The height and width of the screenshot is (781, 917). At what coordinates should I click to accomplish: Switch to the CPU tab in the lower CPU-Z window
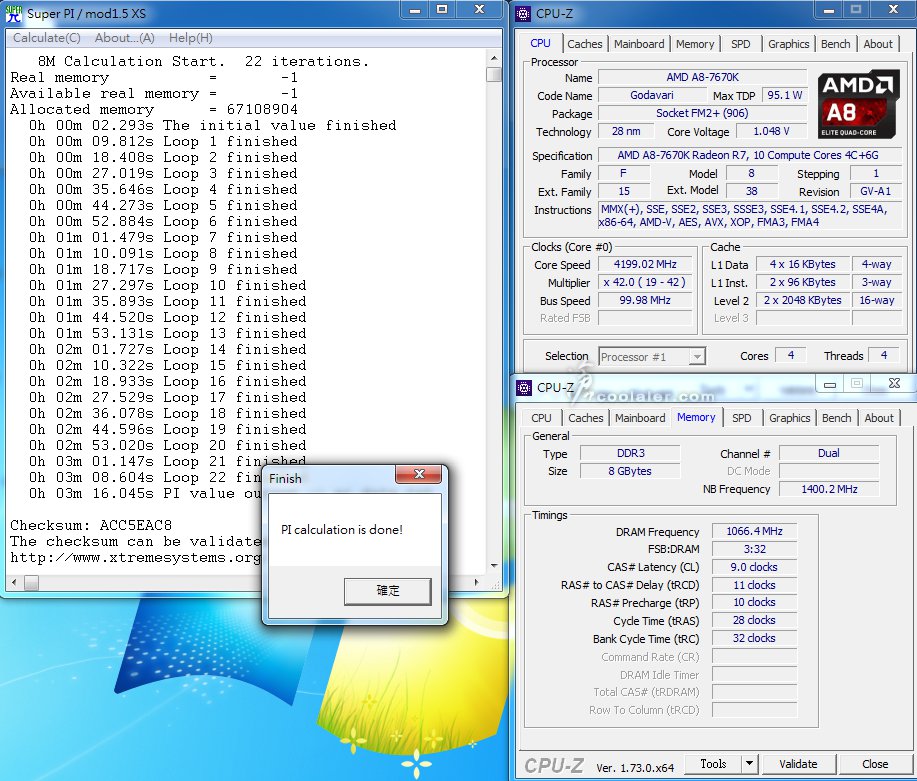541,418
